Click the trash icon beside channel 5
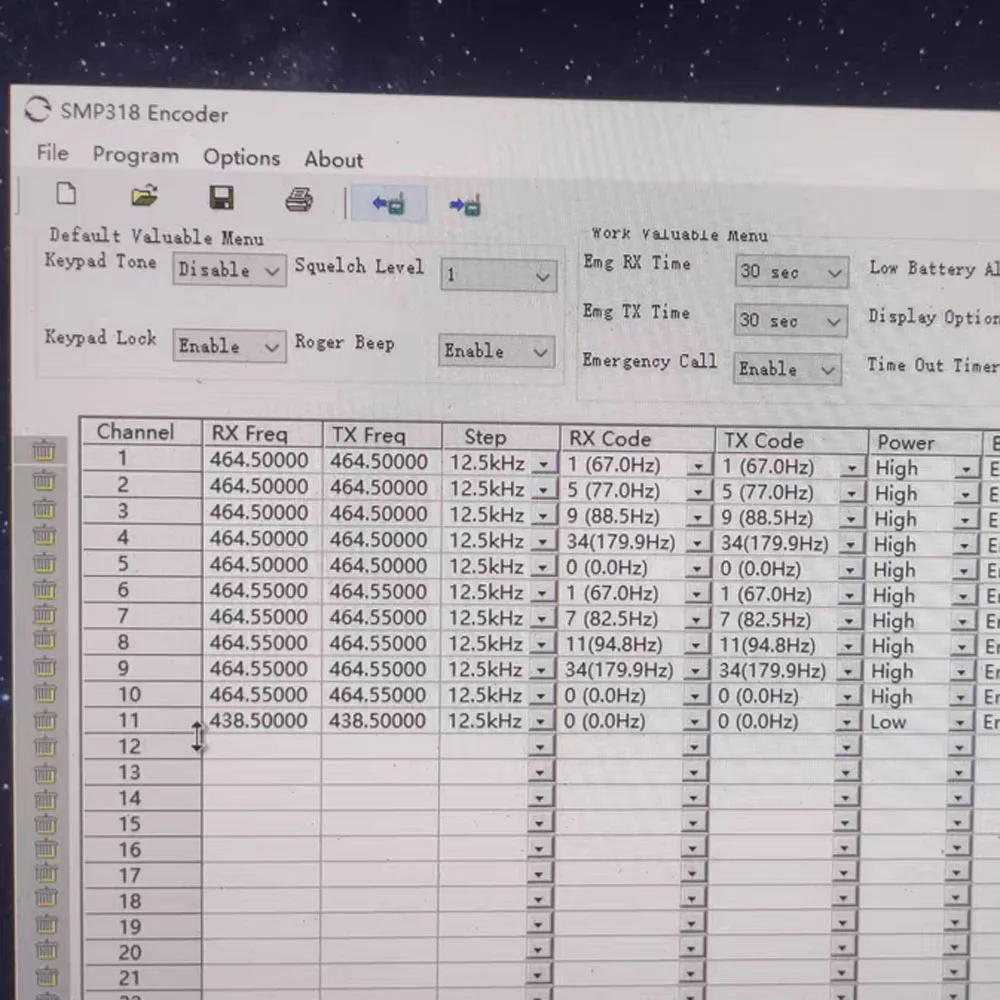This screenshot has height=1000, width=1000. (x=44, y=562)
